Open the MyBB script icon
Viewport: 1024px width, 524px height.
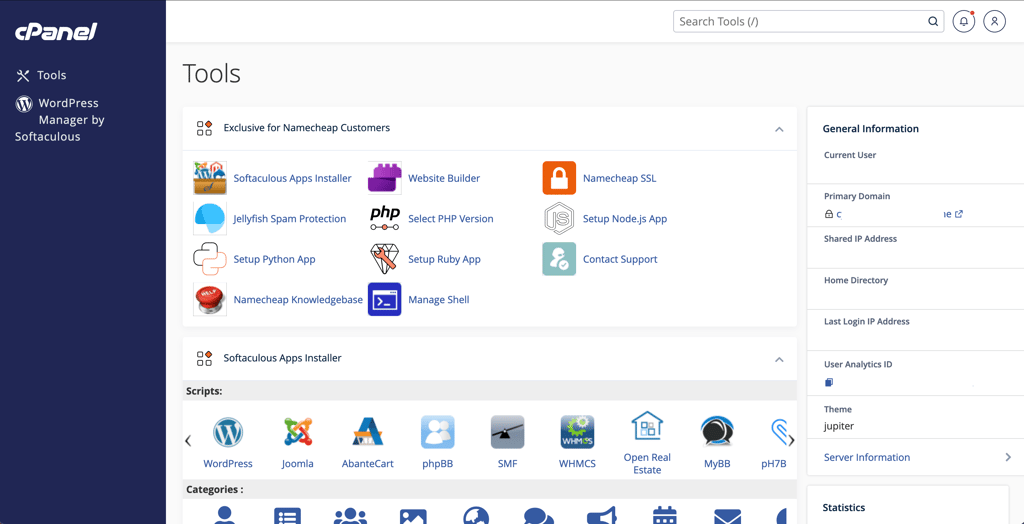pyautogui.click(x=717, y=432)
